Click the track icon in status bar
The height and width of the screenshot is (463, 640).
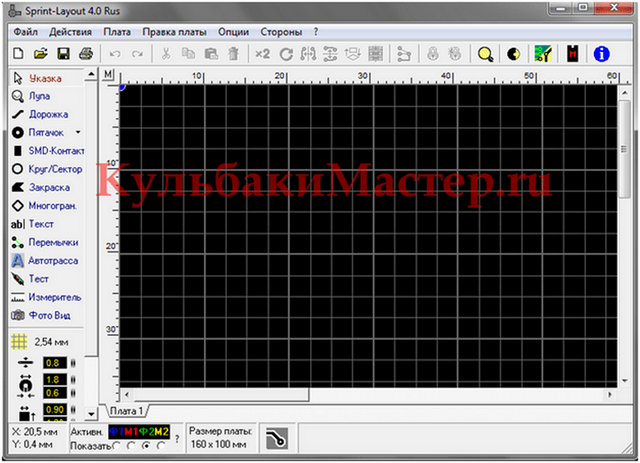pos(277,439)
